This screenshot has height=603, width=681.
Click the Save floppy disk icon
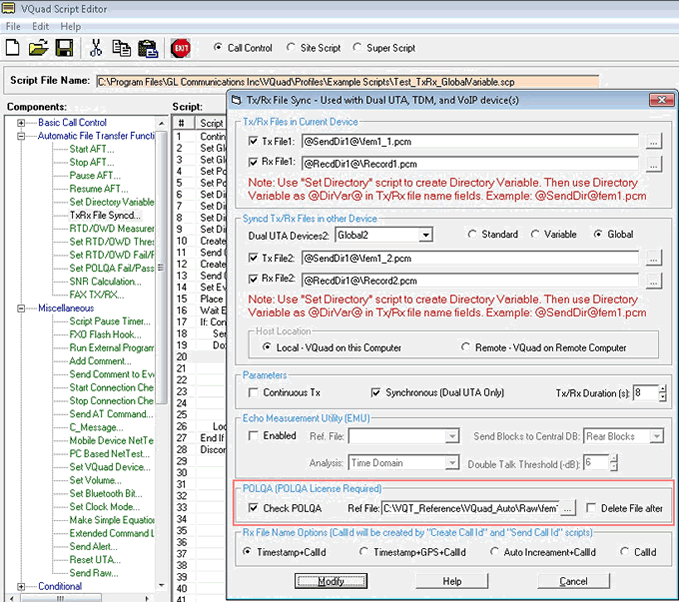(63, 47)
